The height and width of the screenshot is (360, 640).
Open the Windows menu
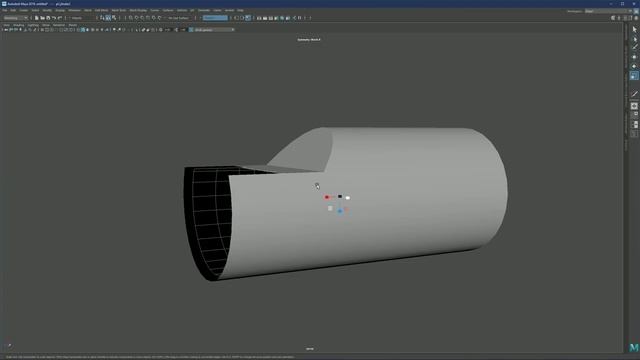74,10
